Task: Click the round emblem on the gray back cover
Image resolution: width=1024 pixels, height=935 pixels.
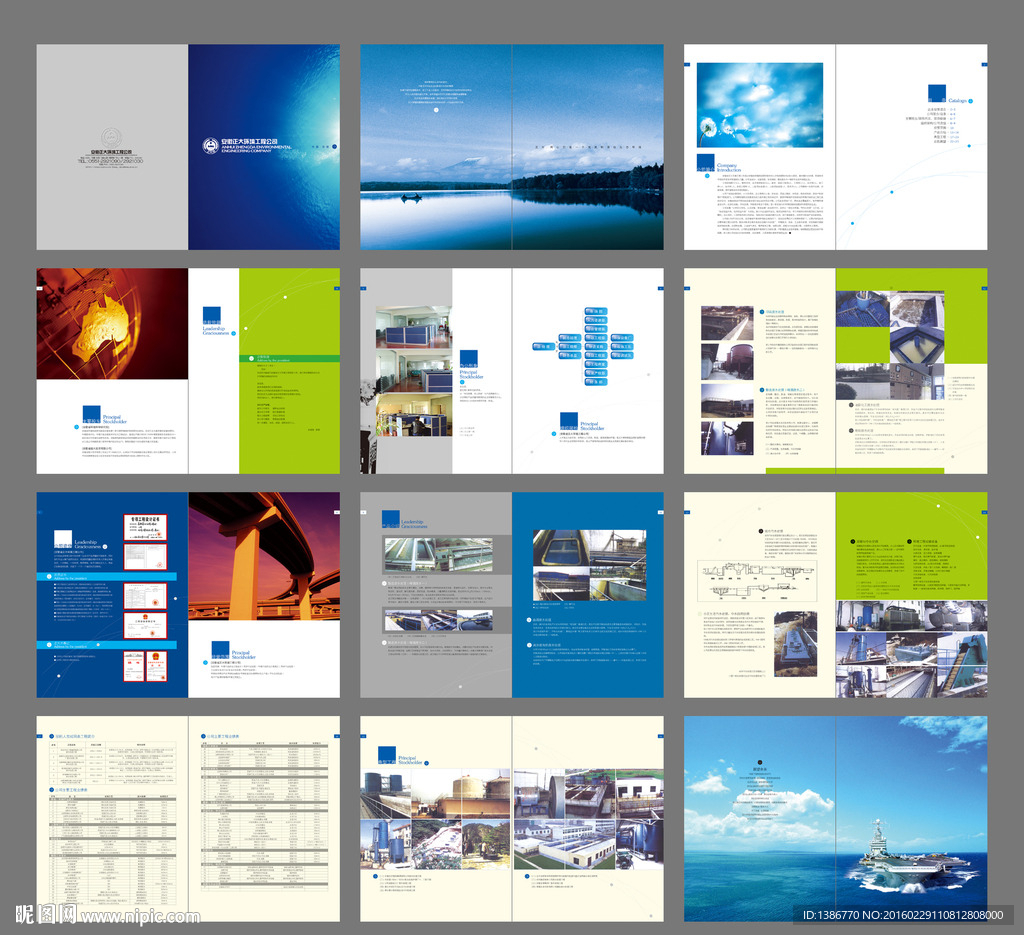Action: pos(112,138)
